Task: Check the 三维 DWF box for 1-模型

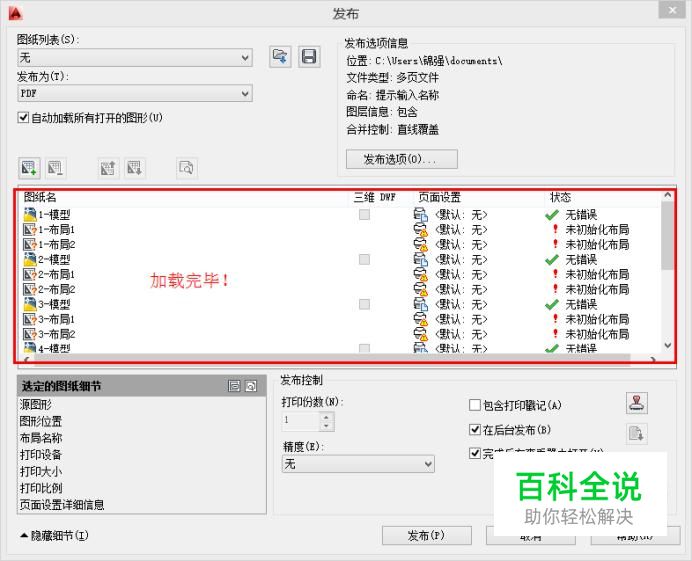Action: pyautogui.click(x=364, y=215)
